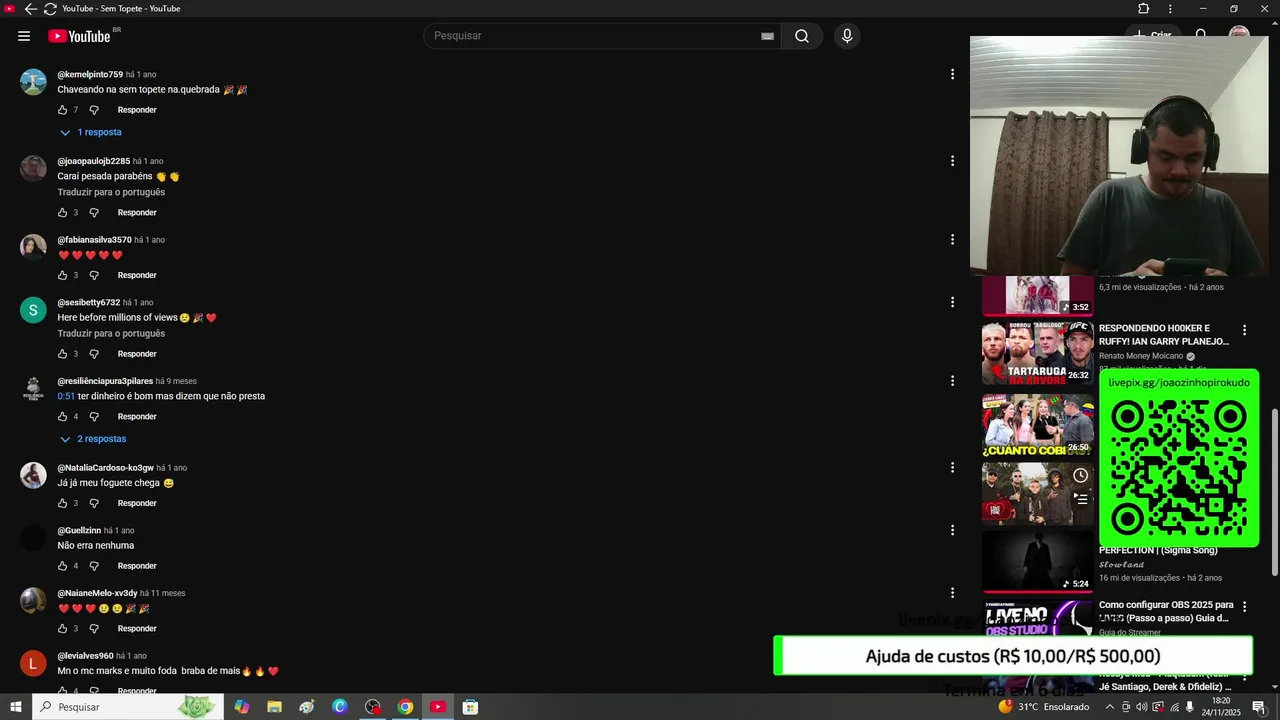Open the @sesibetty6732 green S avatar
The image size is (1280, 720).
(33, 310)
